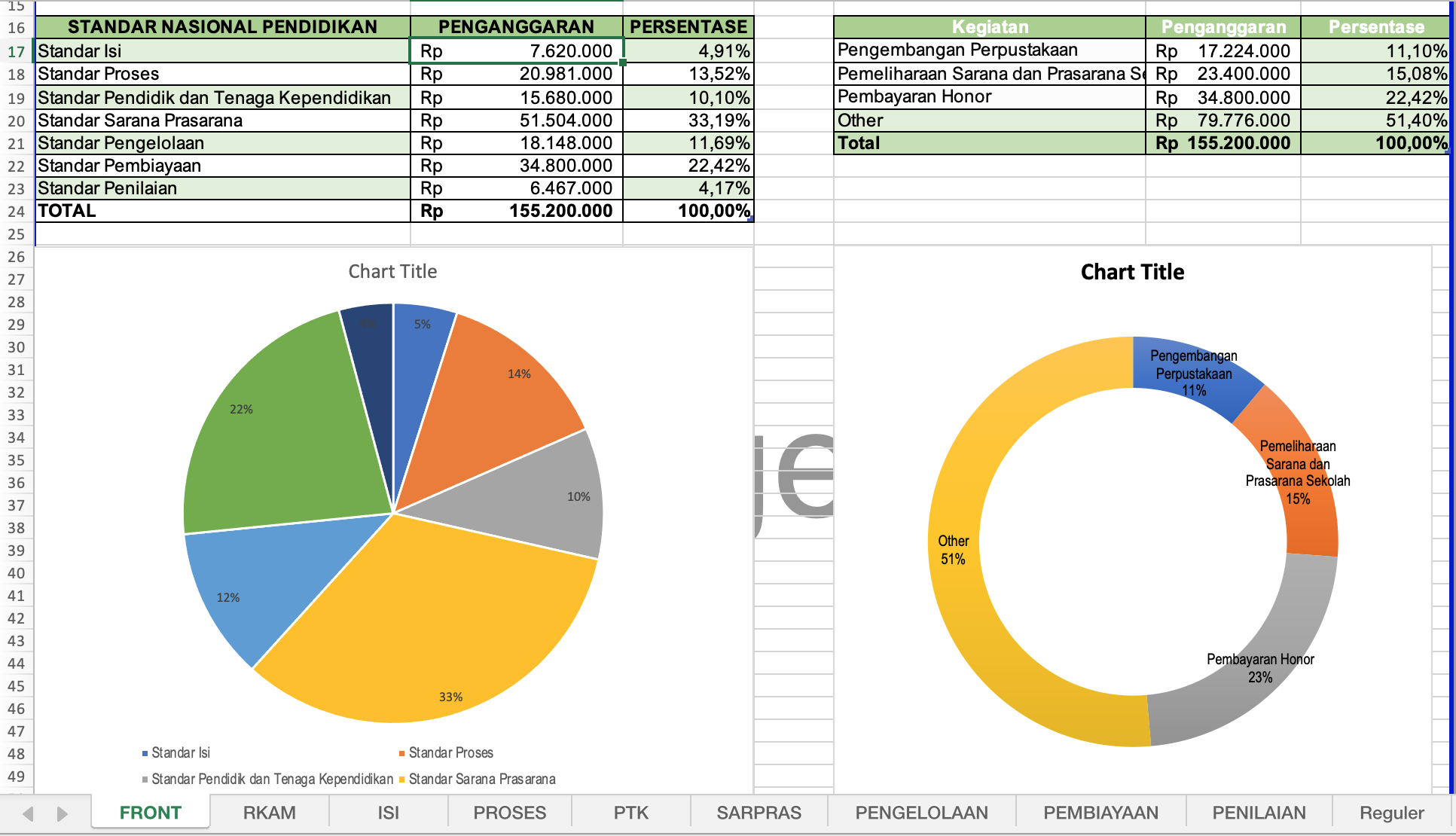Screen dimensions: 1456x836
Task: Click the previous sheet navigation arrow
Action: click(29, 813)
